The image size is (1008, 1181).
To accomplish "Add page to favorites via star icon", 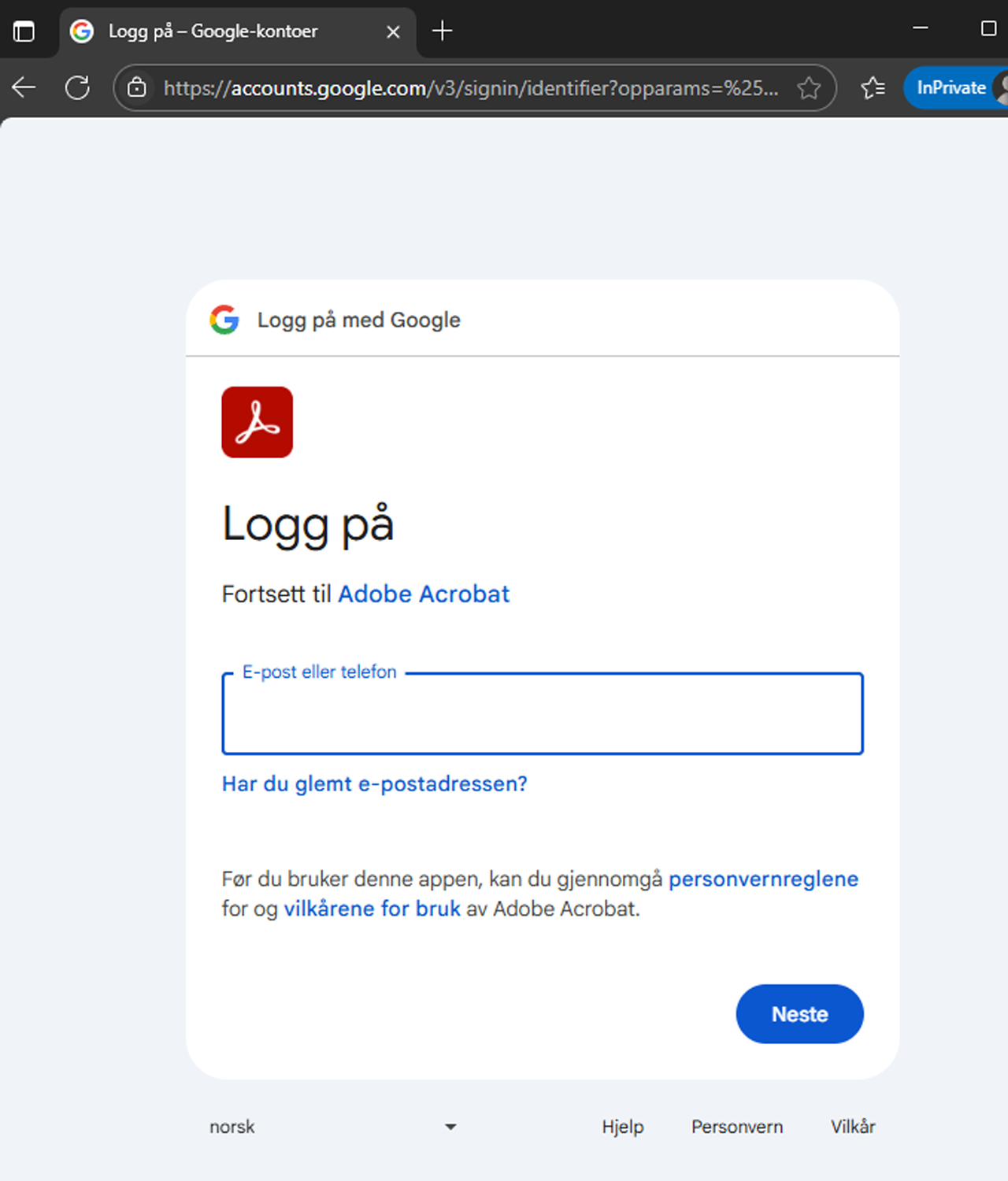I will click(x=809, y=88).
